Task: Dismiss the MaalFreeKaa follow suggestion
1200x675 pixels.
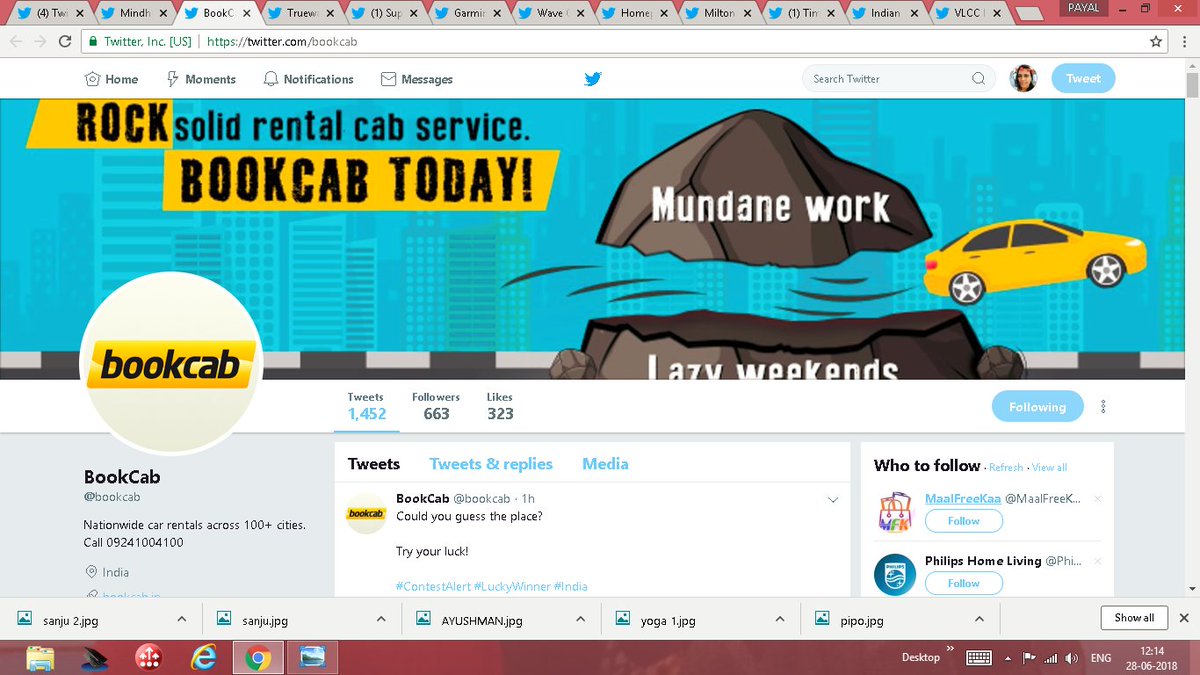Action: pyautogui.click(x=1098, y=499)
